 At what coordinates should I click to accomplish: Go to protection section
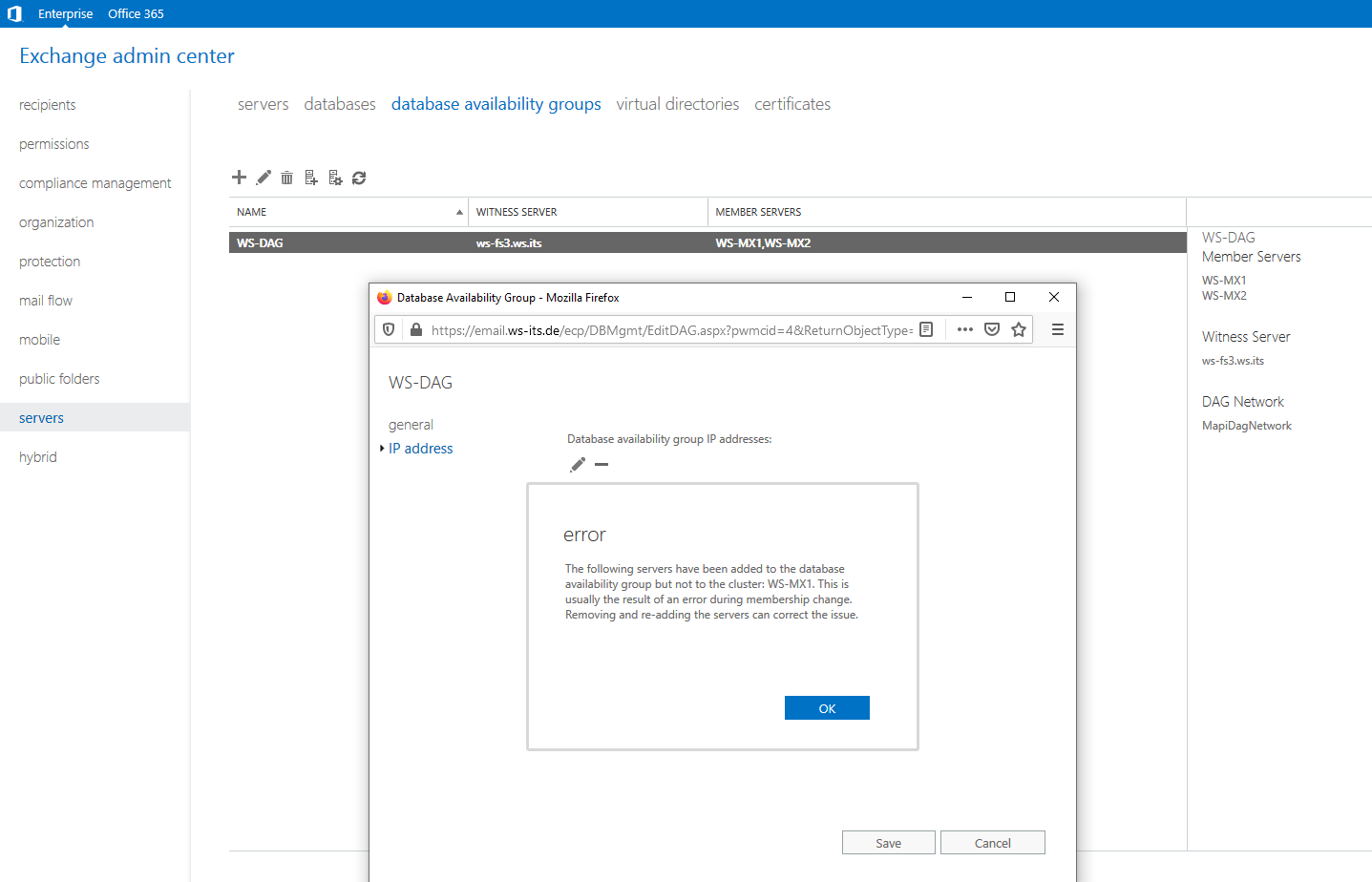coord(50,262)
